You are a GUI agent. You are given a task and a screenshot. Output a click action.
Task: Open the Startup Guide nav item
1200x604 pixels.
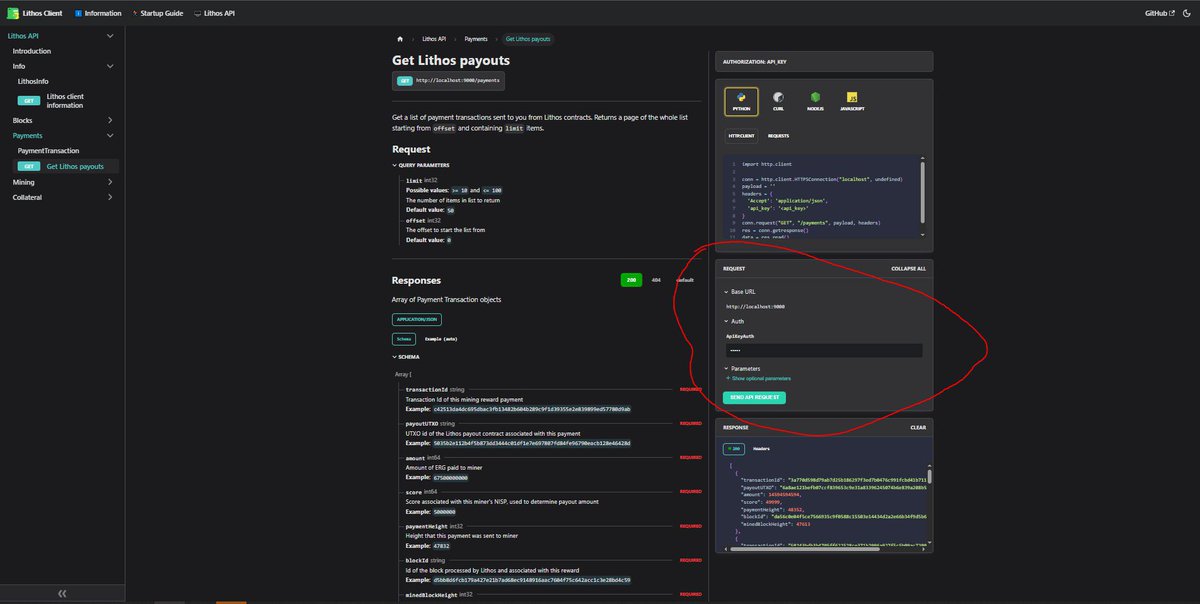click(x=158, y=14)
